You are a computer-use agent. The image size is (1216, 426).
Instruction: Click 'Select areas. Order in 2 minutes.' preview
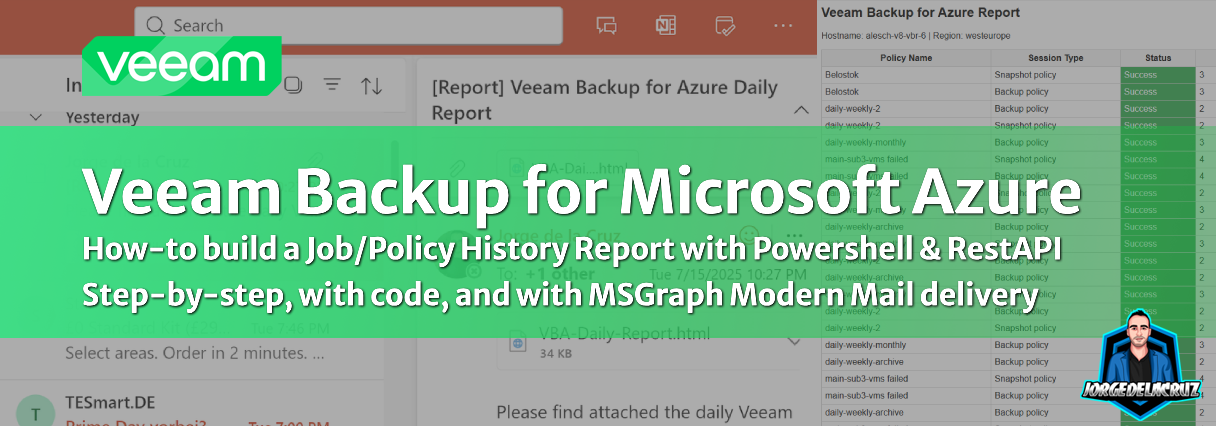coord(195,353)
